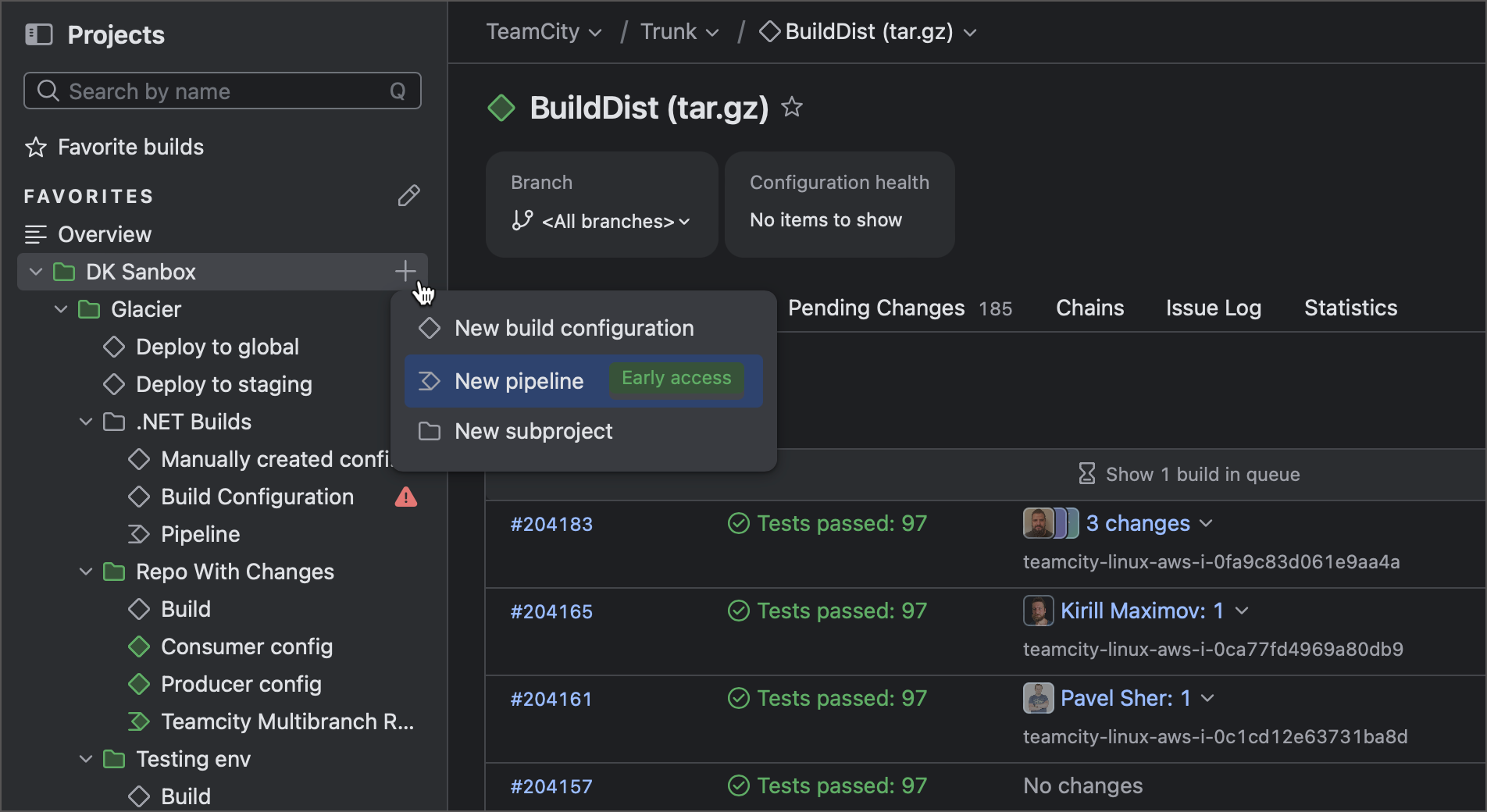Click the Overview list icon

pos(36,234)
